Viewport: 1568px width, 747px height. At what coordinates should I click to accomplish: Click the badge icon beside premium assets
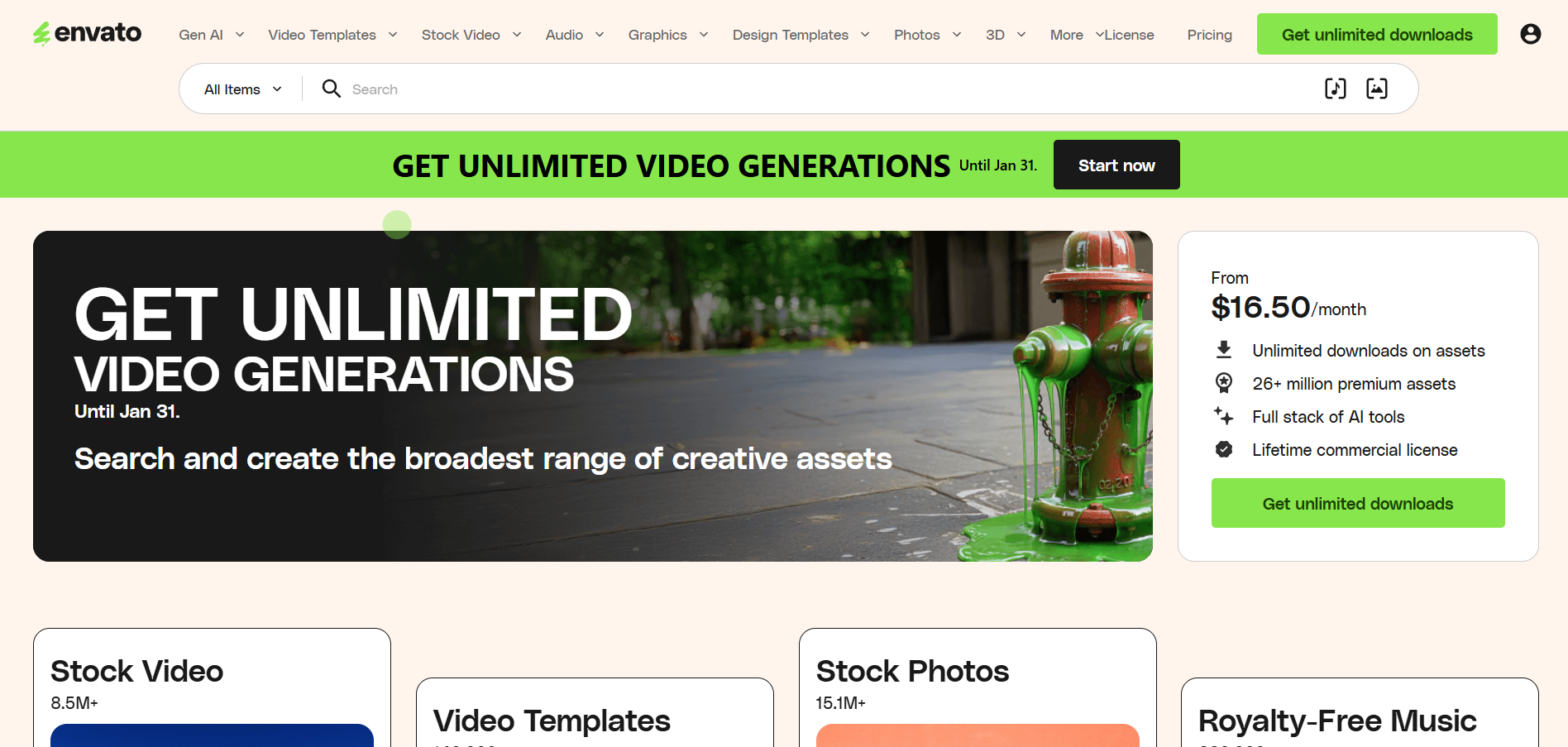(1224, 383)
